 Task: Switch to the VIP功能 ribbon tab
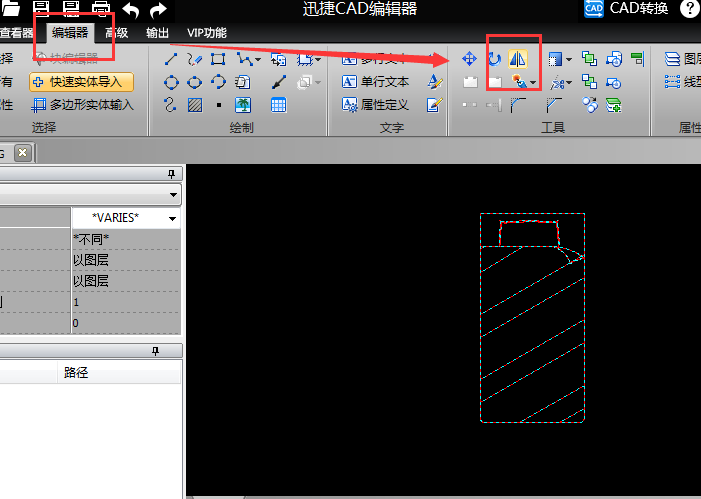click(x=207, y=33)
